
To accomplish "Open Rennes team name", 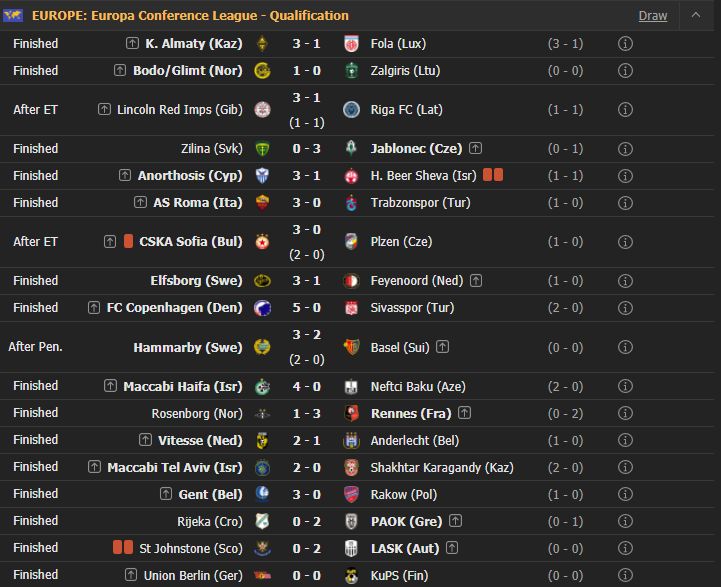I will (x=411, y=414).
